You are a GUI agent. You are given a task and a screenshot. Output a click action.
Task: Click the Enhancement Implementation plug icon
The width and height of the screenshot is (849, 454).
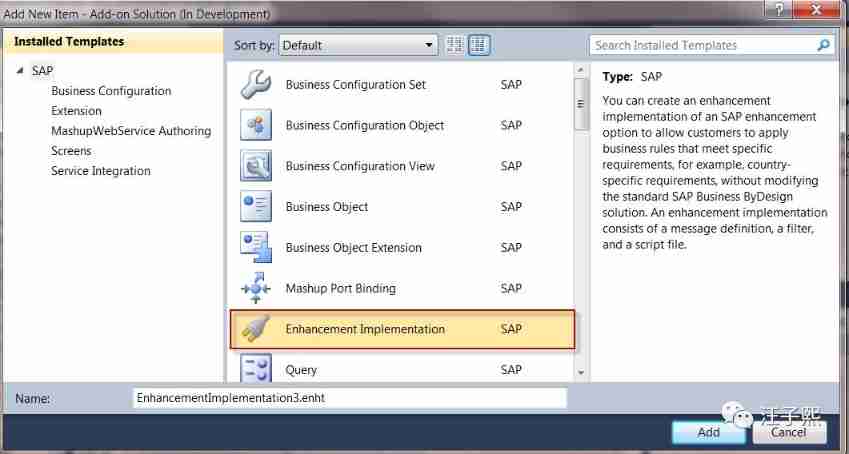click(255, 329)
